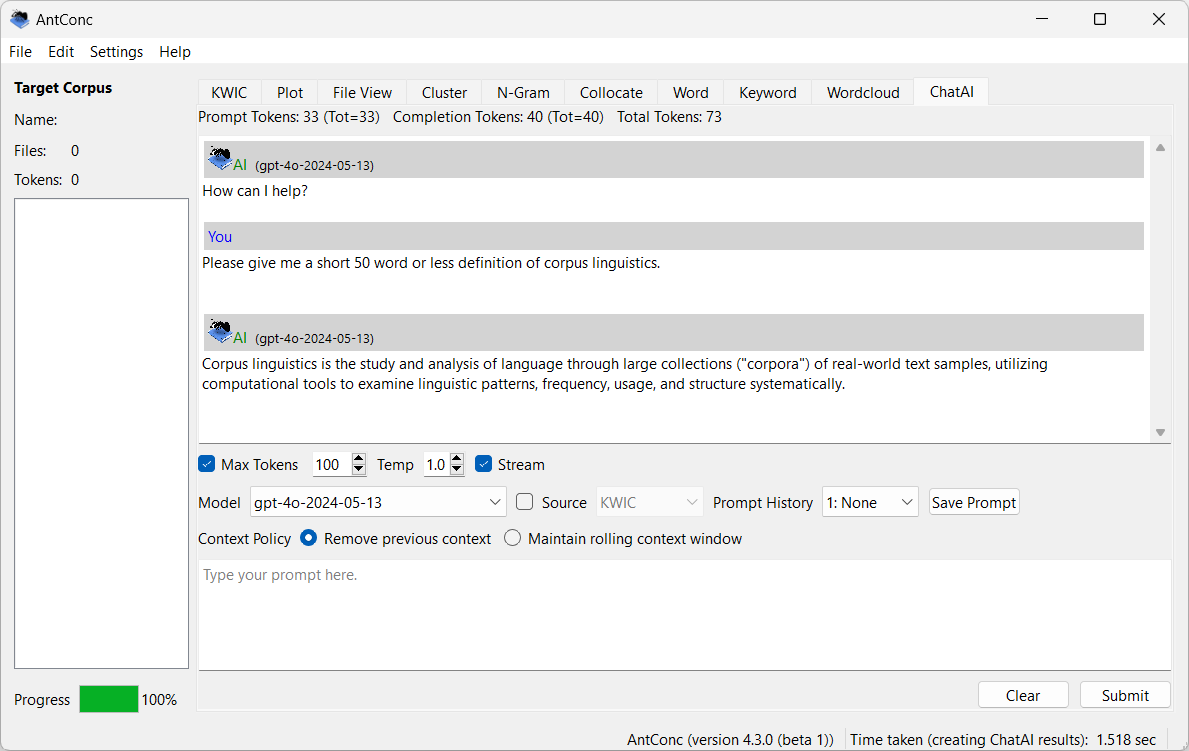Uncheck the Max Tokens checkbox

coord(206,463)
